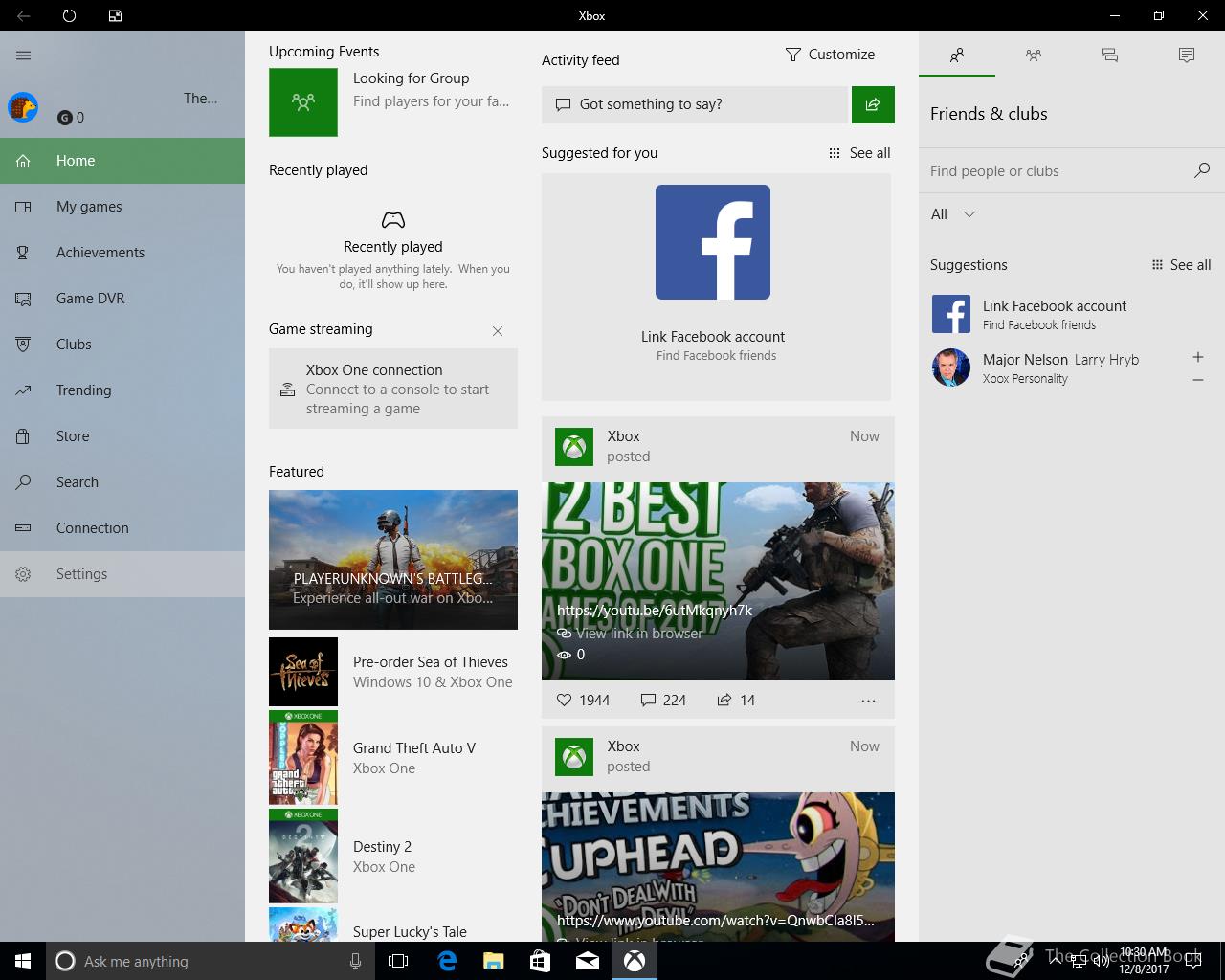Viewport: 1225px width, 980px height.
Task: Open Game DVR section
Action: click(122, 299)
